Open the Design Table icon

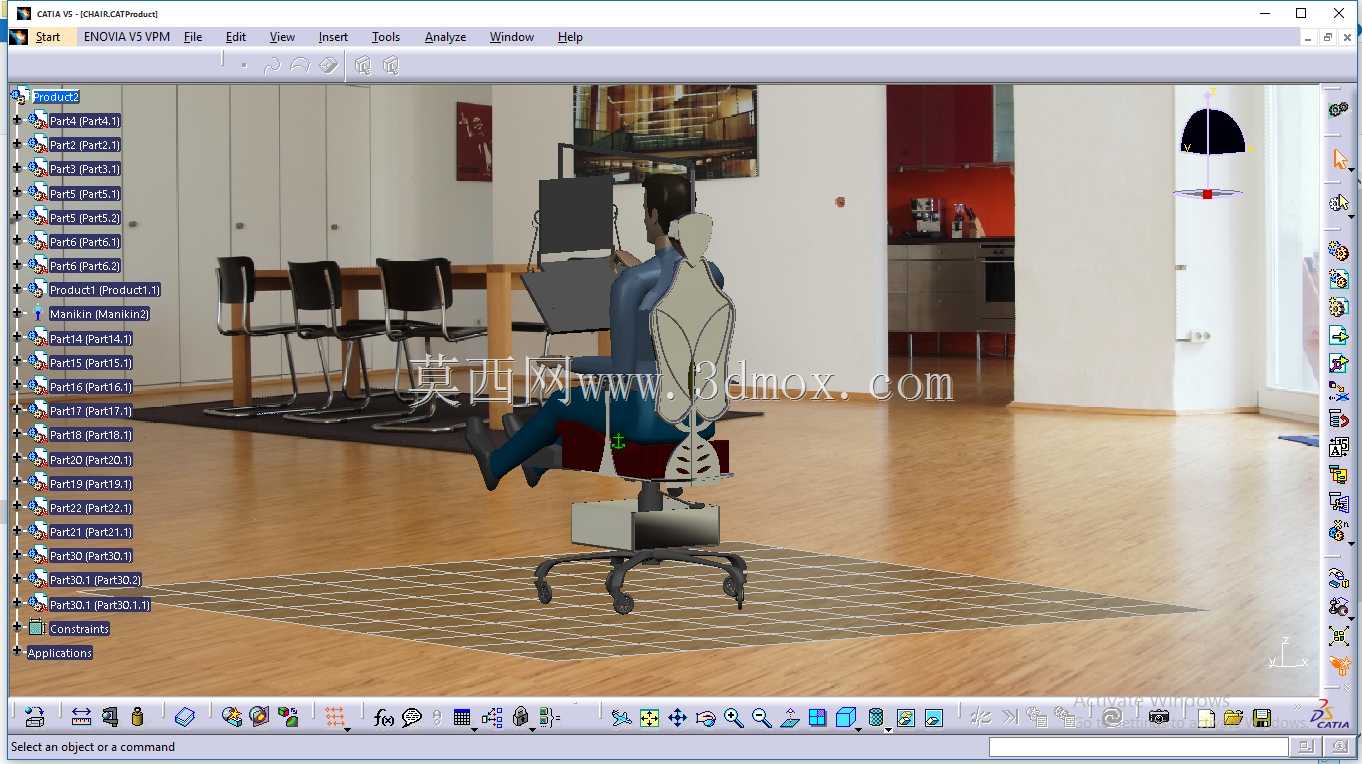pyautogui.click(x=461, y=717)
